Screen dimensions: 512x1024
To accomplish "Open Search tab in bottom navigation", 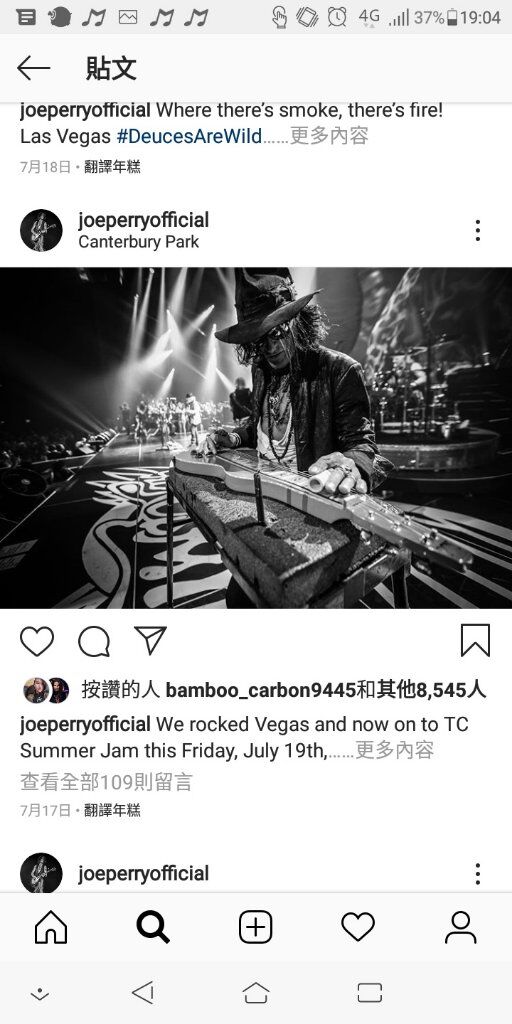I will point(153,927).
